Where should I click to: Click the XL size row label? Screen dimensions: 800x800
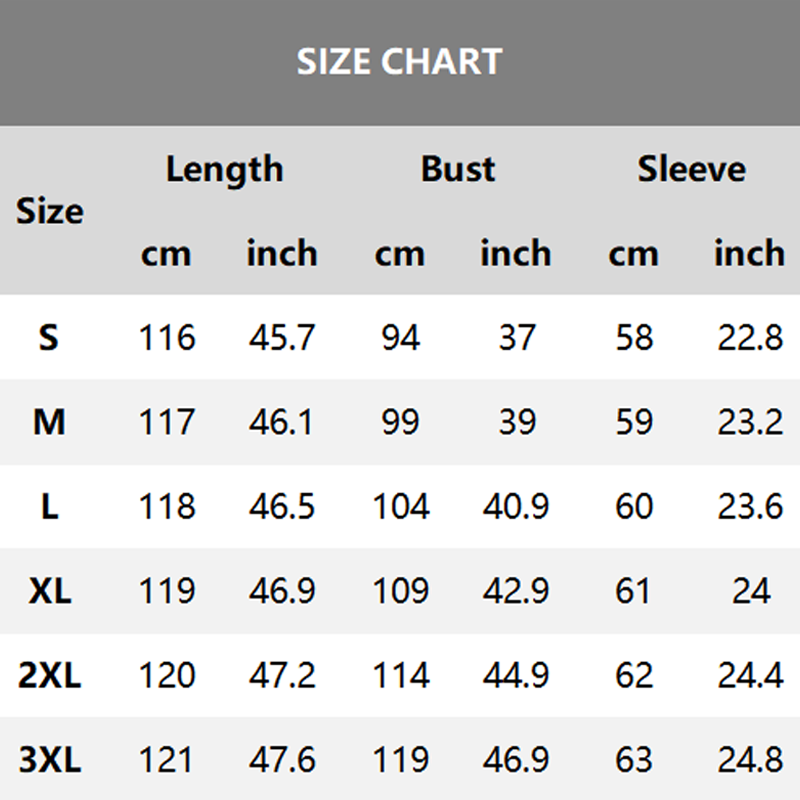click(x=49, y=591)
